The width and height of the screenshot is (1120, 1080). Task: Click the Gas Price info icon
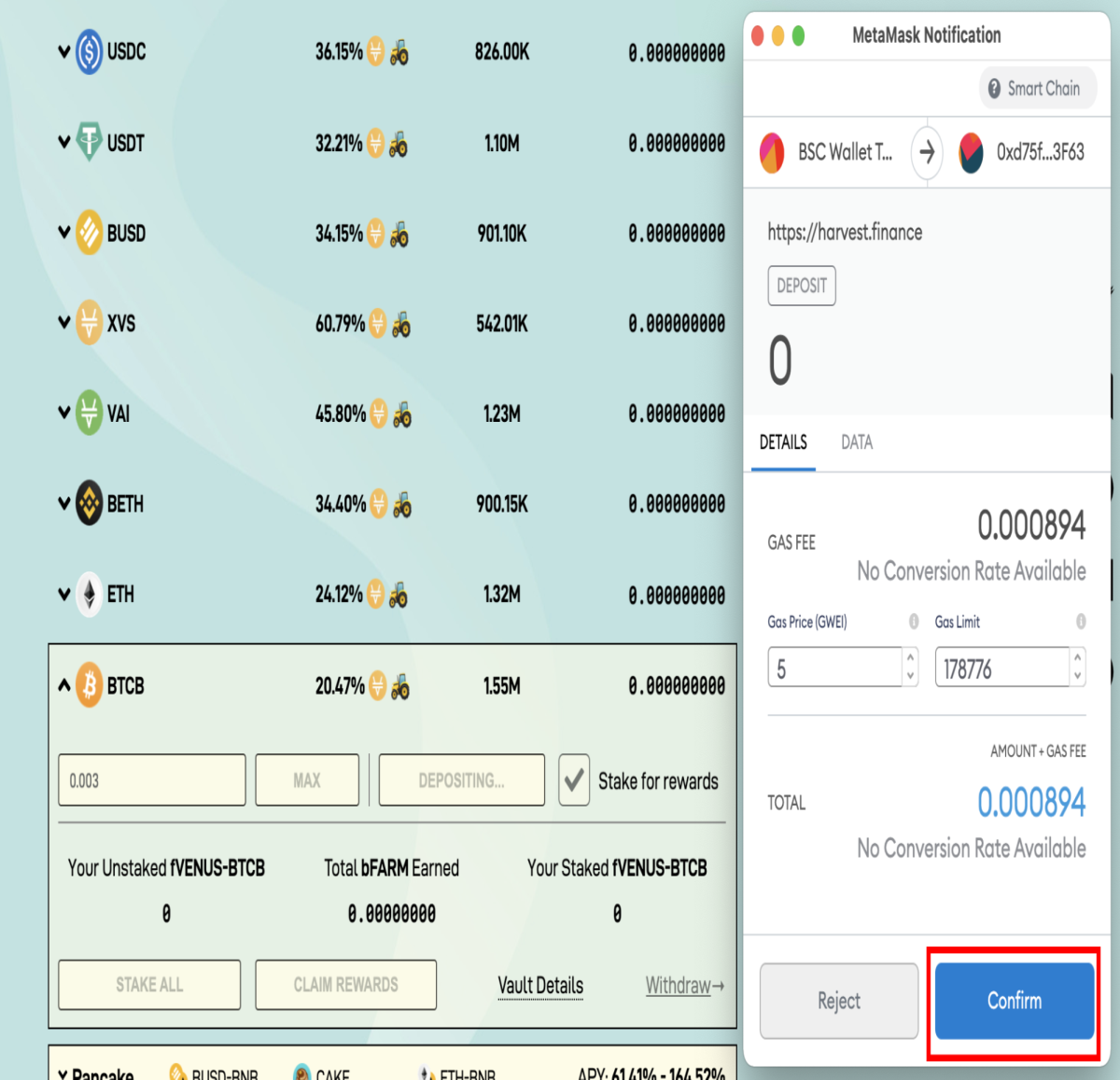pos(914,622)
